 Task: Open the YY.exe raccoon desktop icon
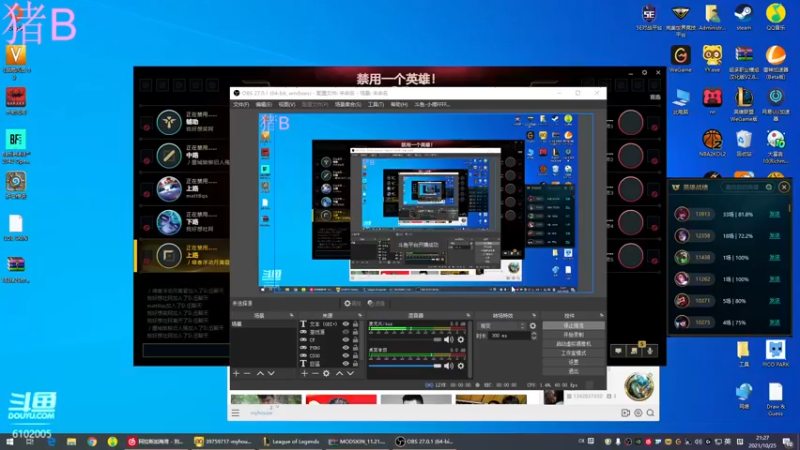[x=712, y=59]
